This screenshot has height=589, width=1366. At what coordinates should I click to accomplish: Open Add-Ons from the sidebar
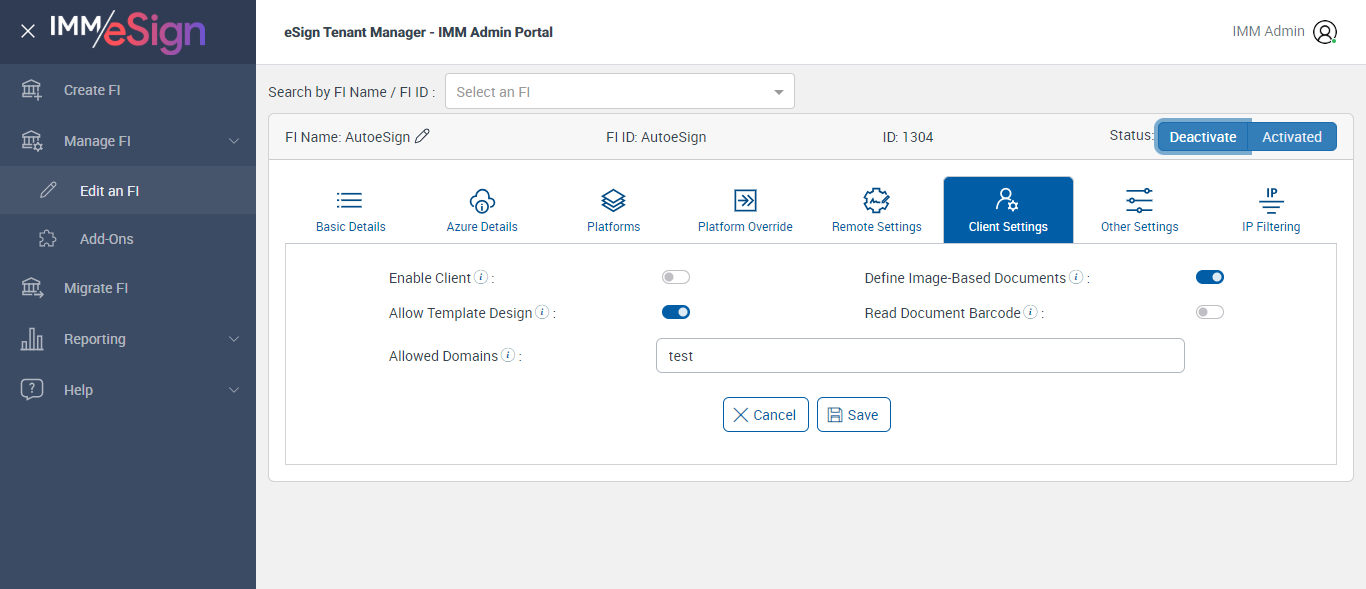(106, 239)
